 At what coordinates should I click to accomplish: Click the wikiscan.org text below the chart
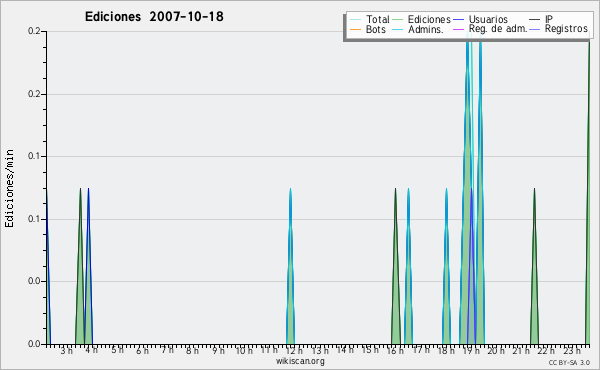click(300, 361)
